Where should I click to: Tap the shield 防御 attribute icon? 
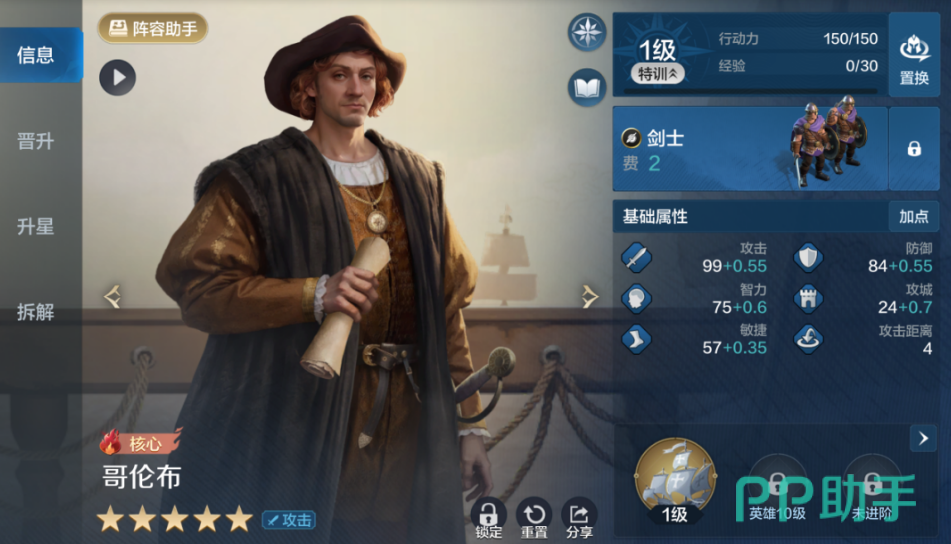pyautogui.click(x=808, y=258)
